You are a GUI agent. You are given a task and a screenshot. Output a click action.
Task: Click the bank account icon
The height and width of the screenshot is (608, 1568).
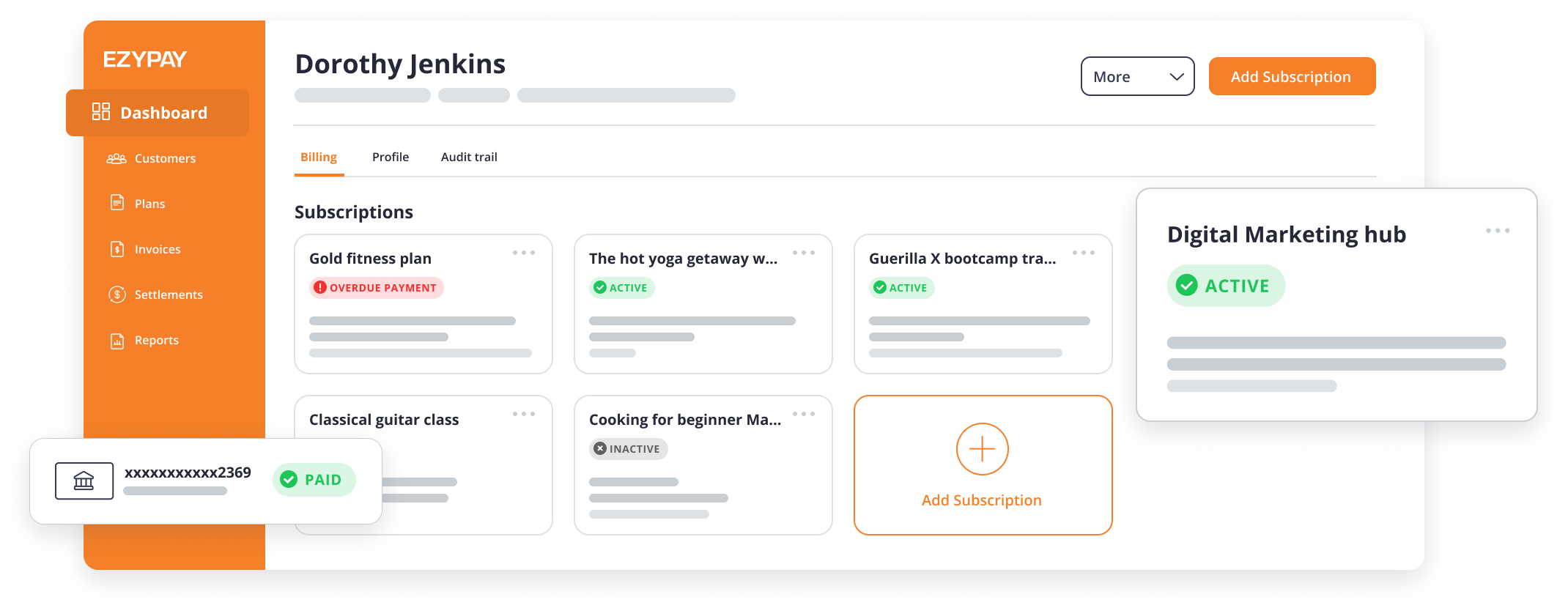(x=84, y=481)
